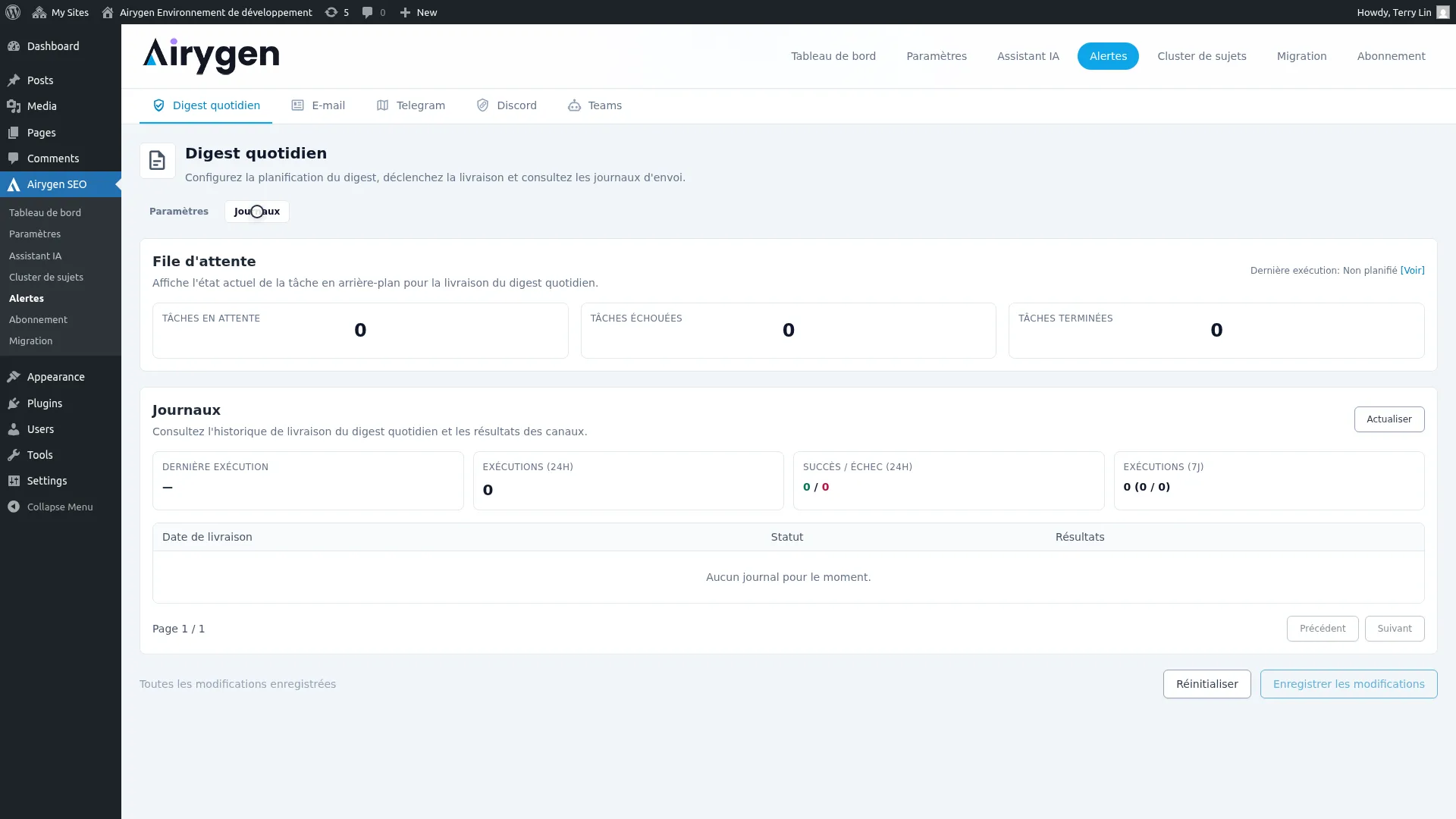Open the Teams alerts tab
The image size is (1456, 819).
[595, 105]
